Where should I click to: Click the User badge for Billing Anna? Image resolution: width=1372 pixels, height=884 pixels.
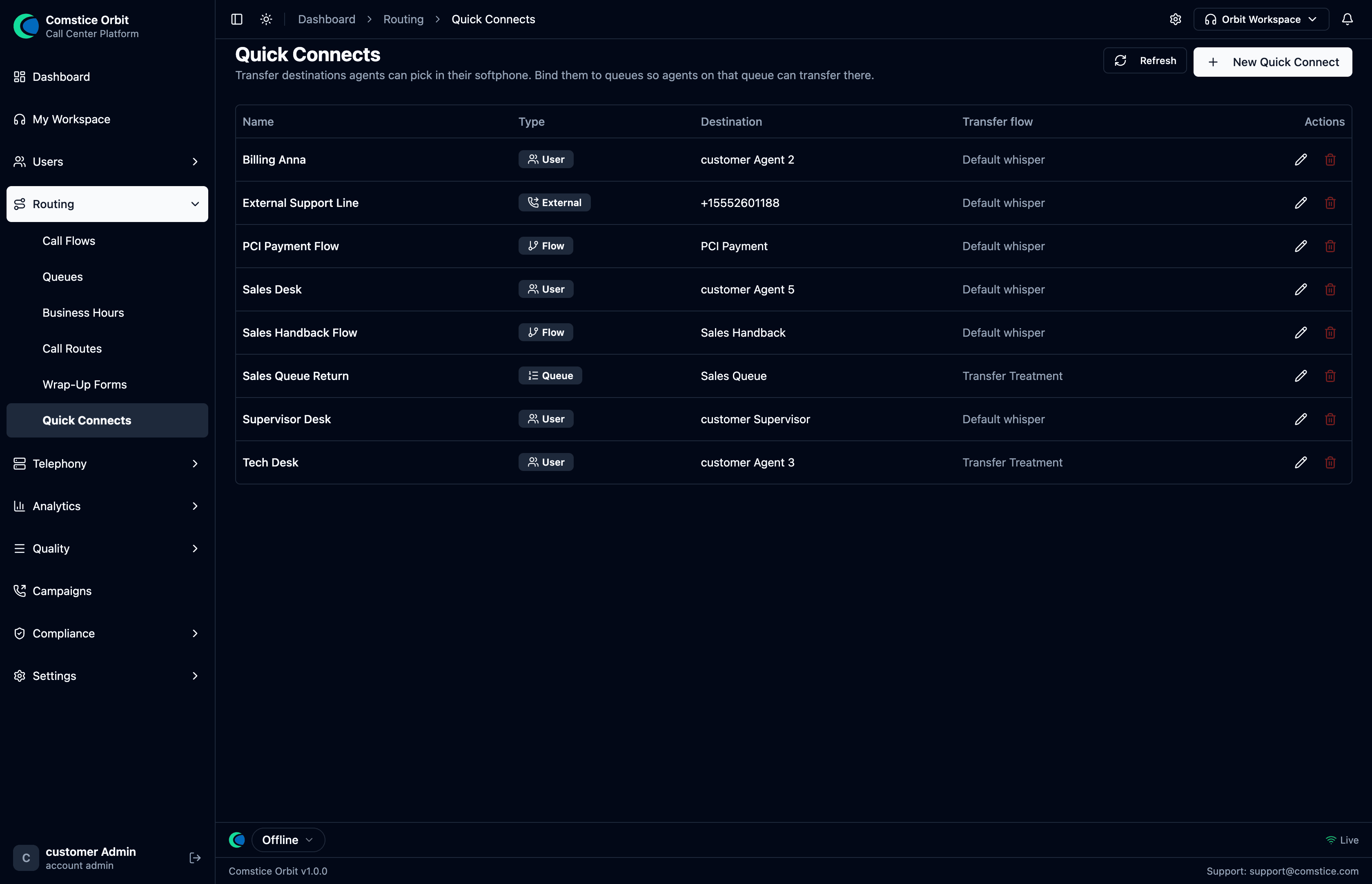click(546, 160)
